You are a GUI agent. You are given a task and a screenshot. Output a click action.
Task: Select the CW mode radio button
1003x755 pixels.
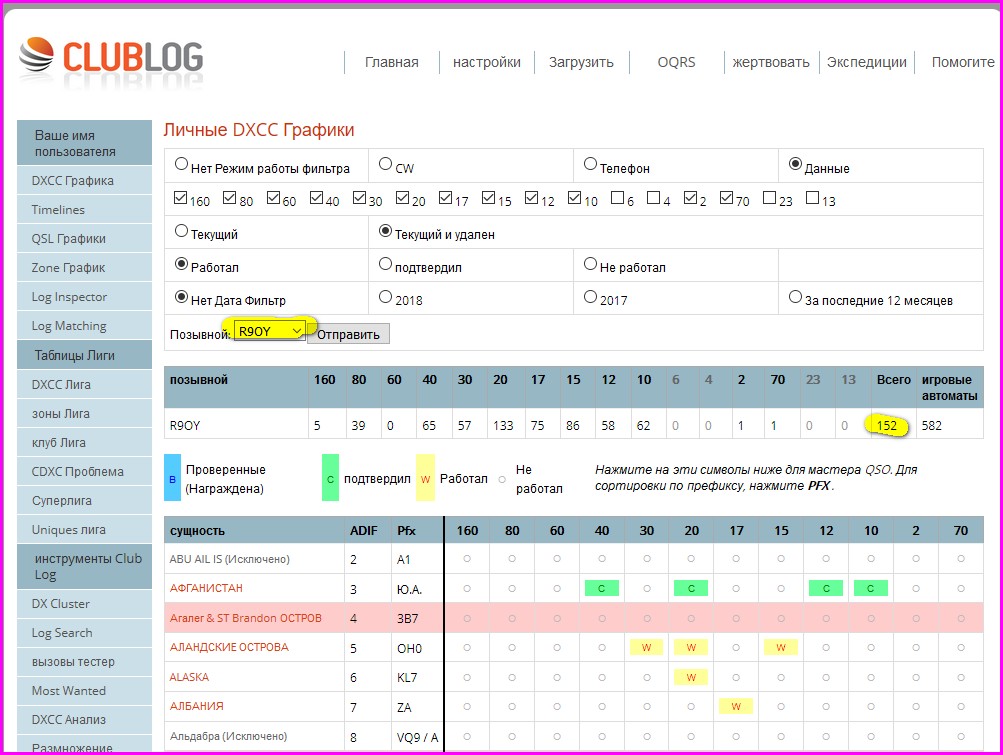coord(386,165)
